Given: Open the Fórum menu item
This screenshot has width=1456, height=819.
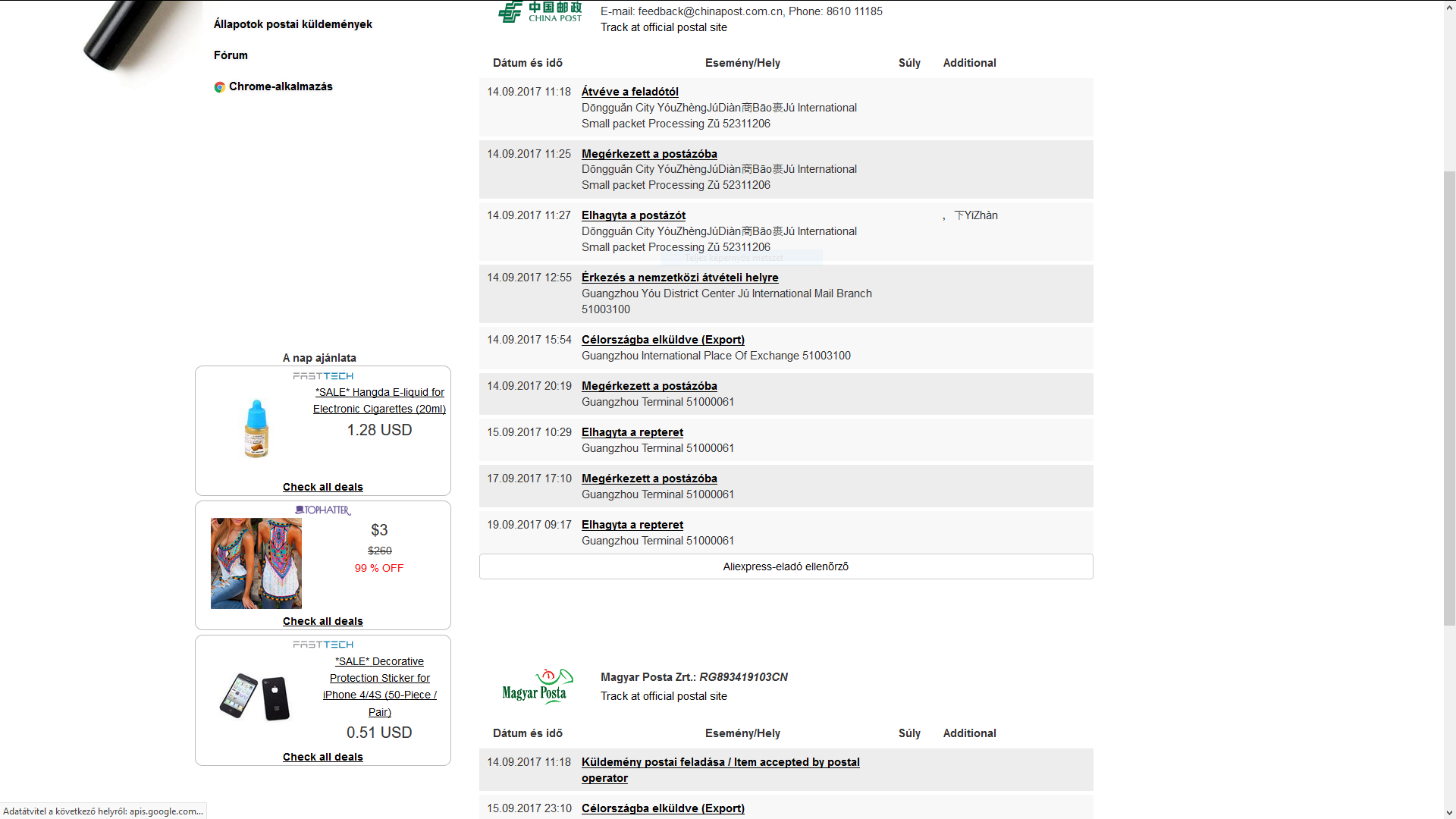Looking at the screenshot, I should pos(231,55).
